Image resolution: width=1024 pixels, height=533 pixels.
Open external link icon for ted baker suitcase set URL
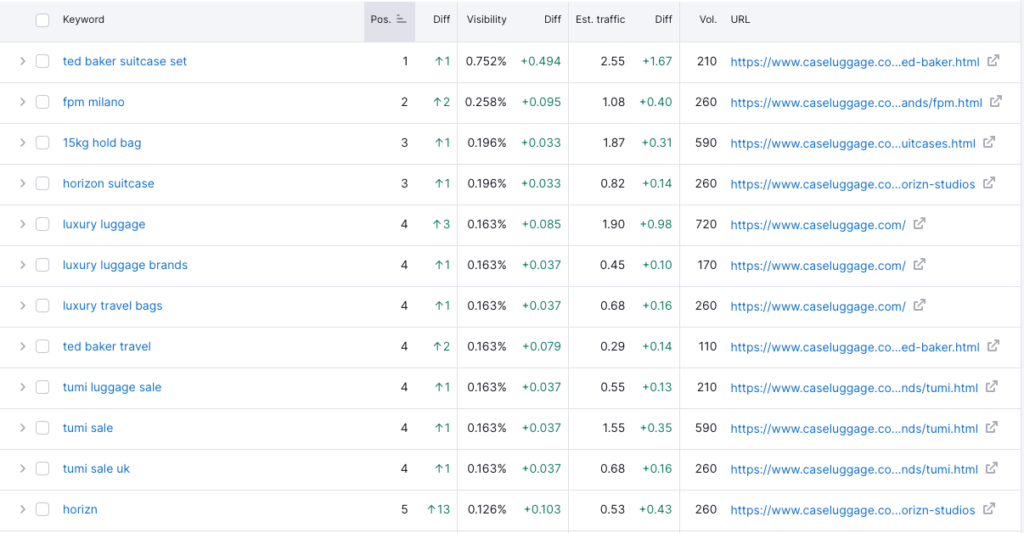993,61
